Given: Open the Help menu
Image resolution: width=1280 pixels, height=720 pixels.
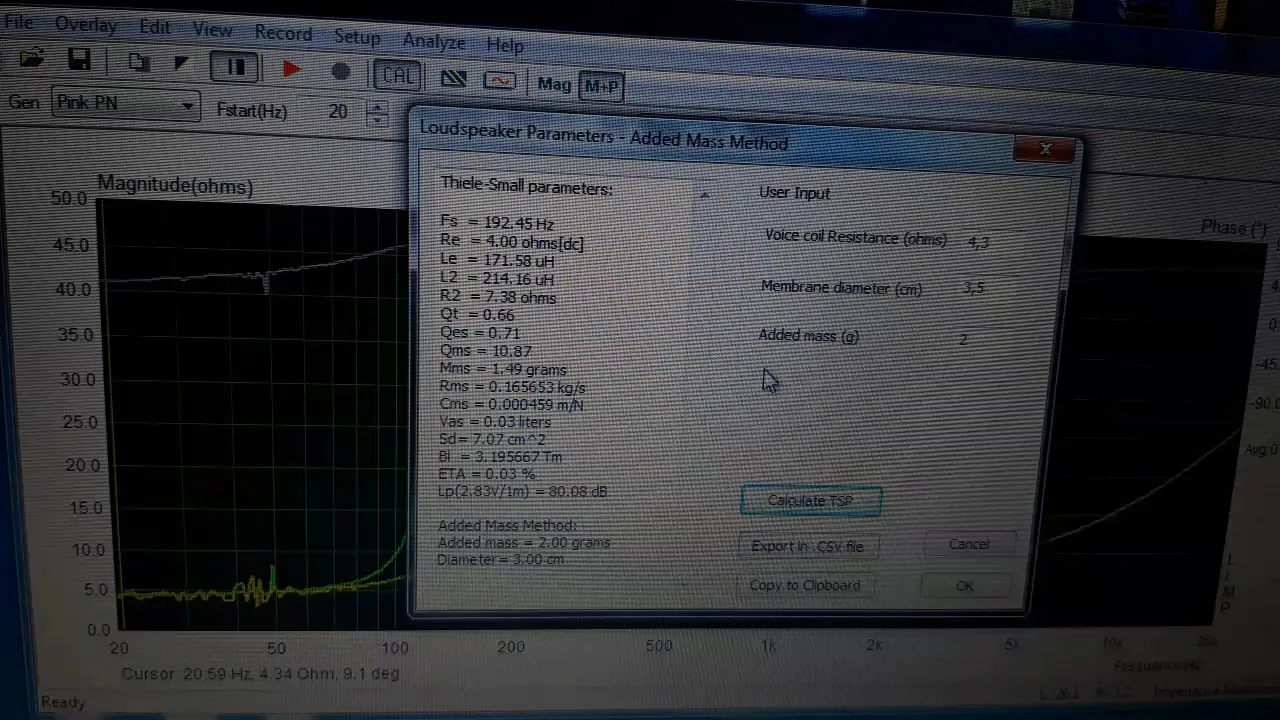Looking at the screenshot, I should (505, 45).
